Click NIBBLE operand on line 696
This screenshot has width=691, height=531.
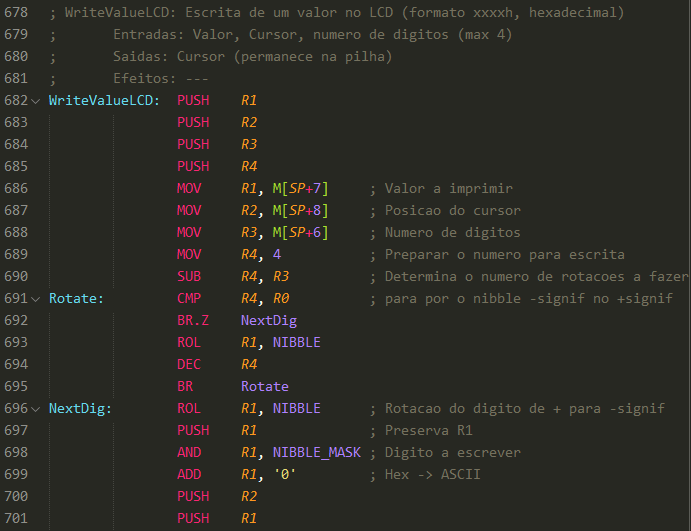pyautogui.click(x=297, y=409)
